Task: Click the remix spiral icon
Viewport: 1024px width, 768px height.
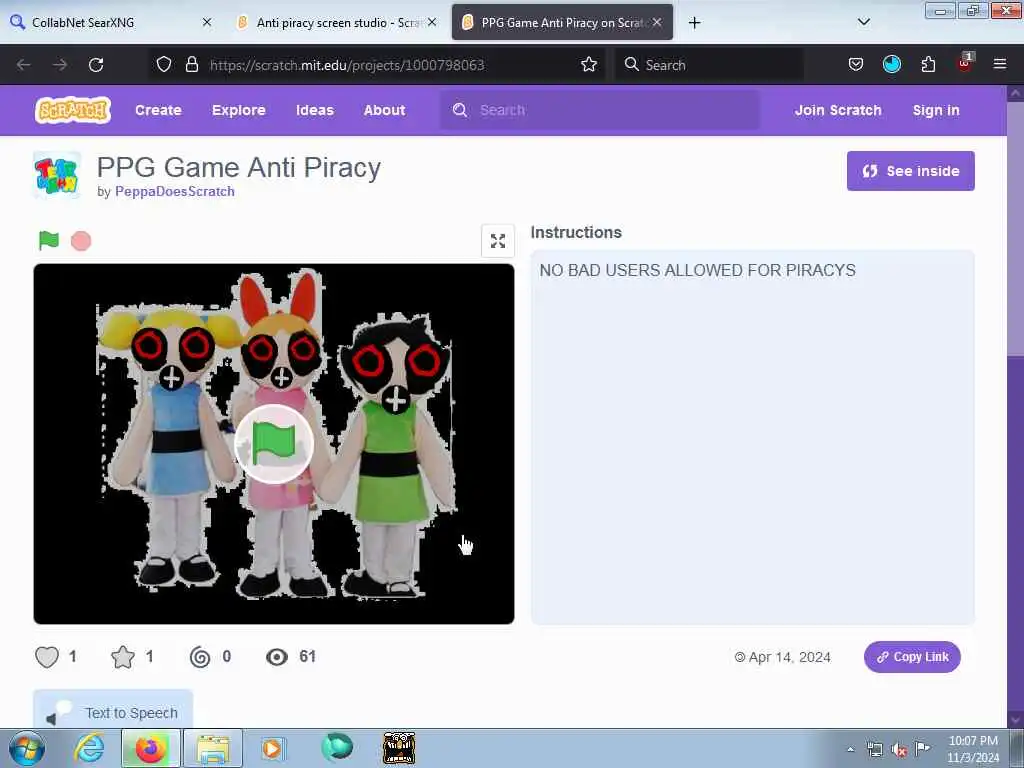Action: click(x=200, y=656)
